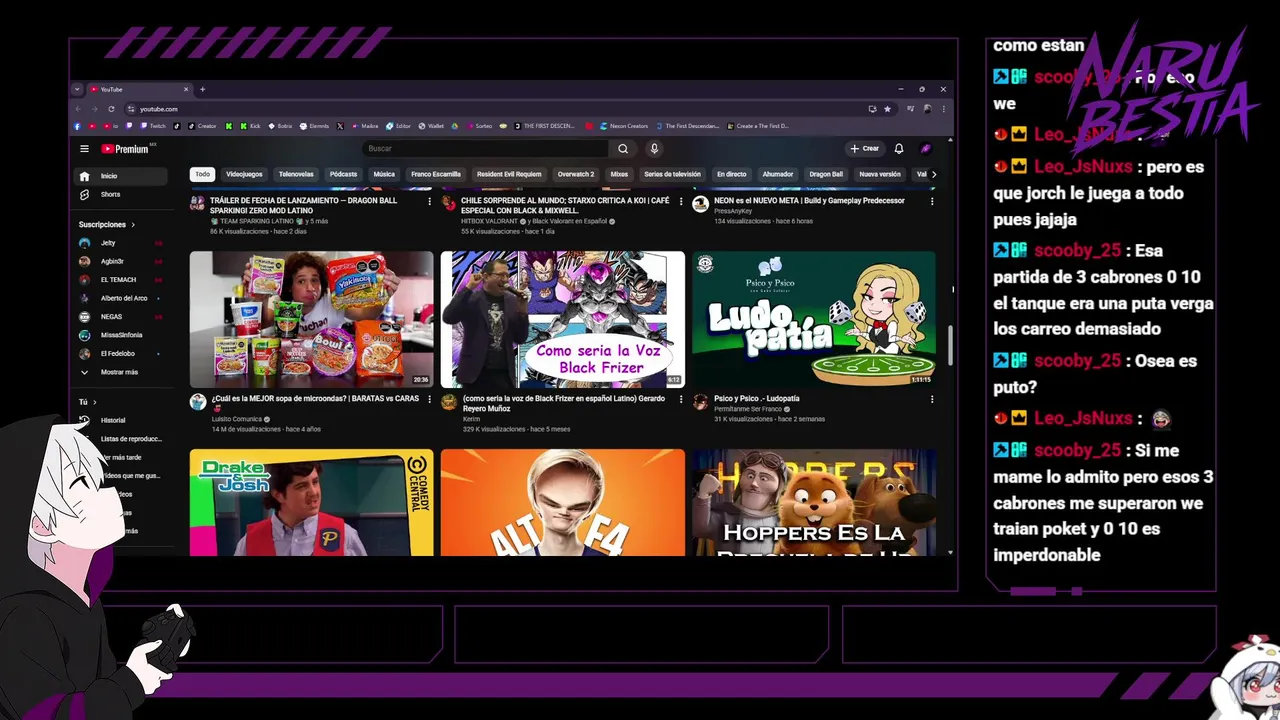Show more category chips with right arrow
Screen dimensions: 1280x720
[934, 174]
